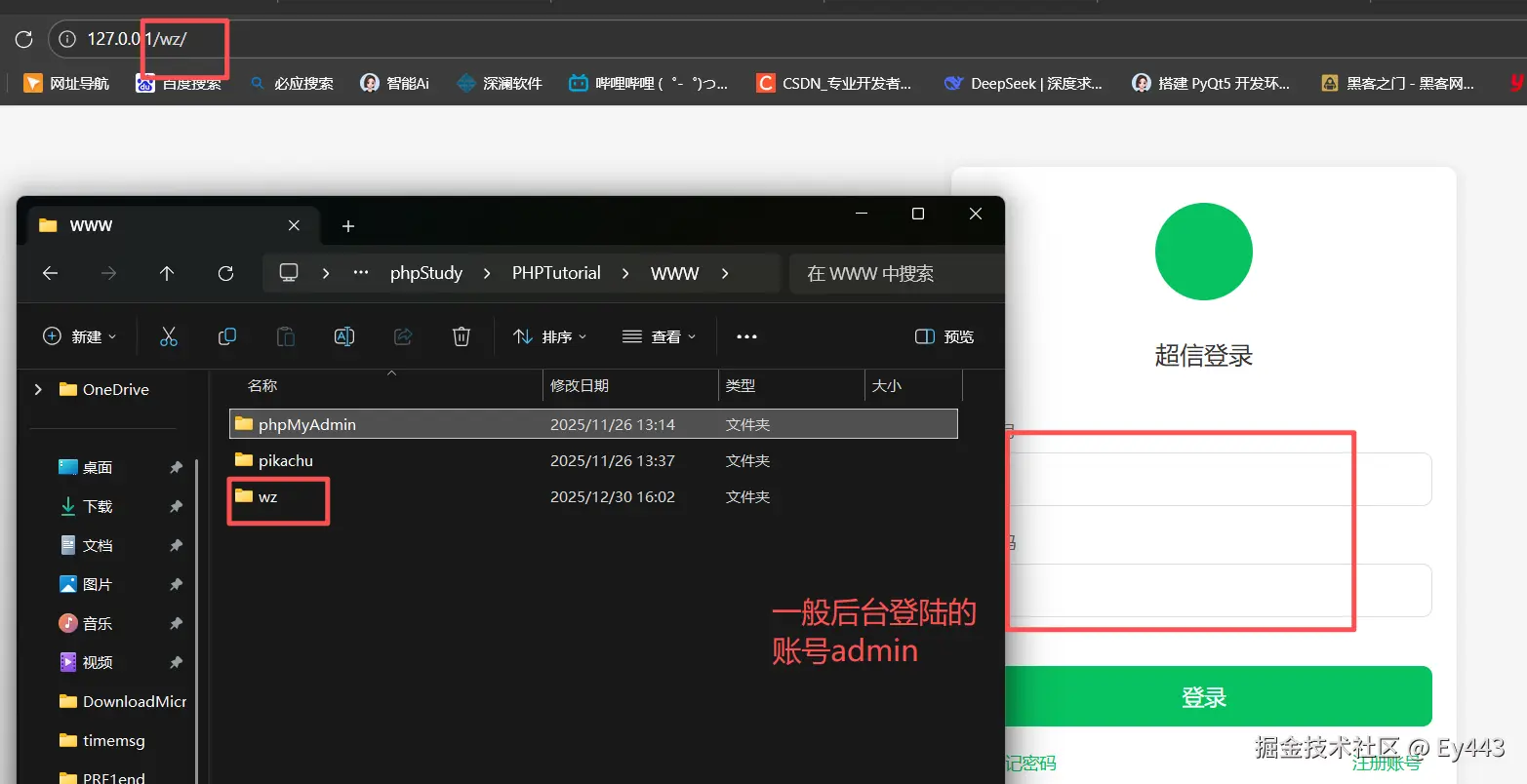Close the WWW tab in File Explorer
The image size is (1527, 784).
[294, 225]
